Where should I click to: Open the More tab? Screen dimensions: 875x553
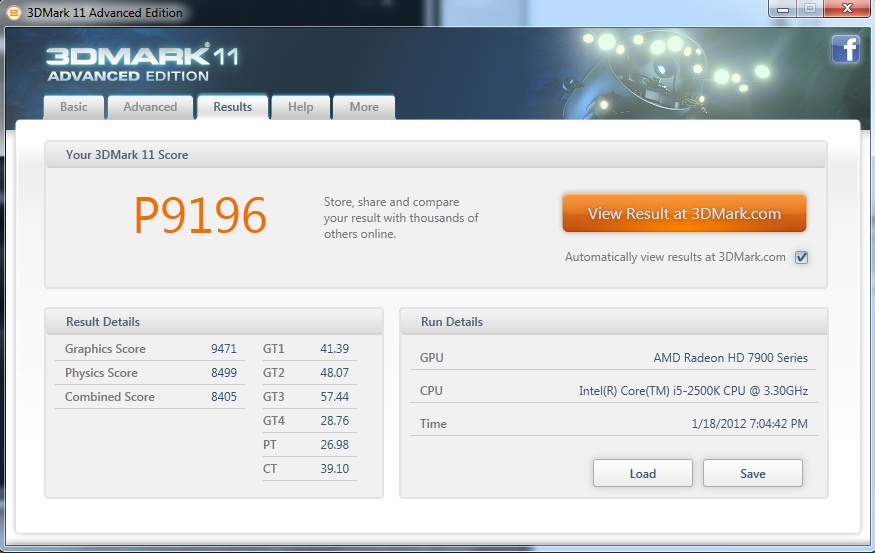(x=364, y=107)
